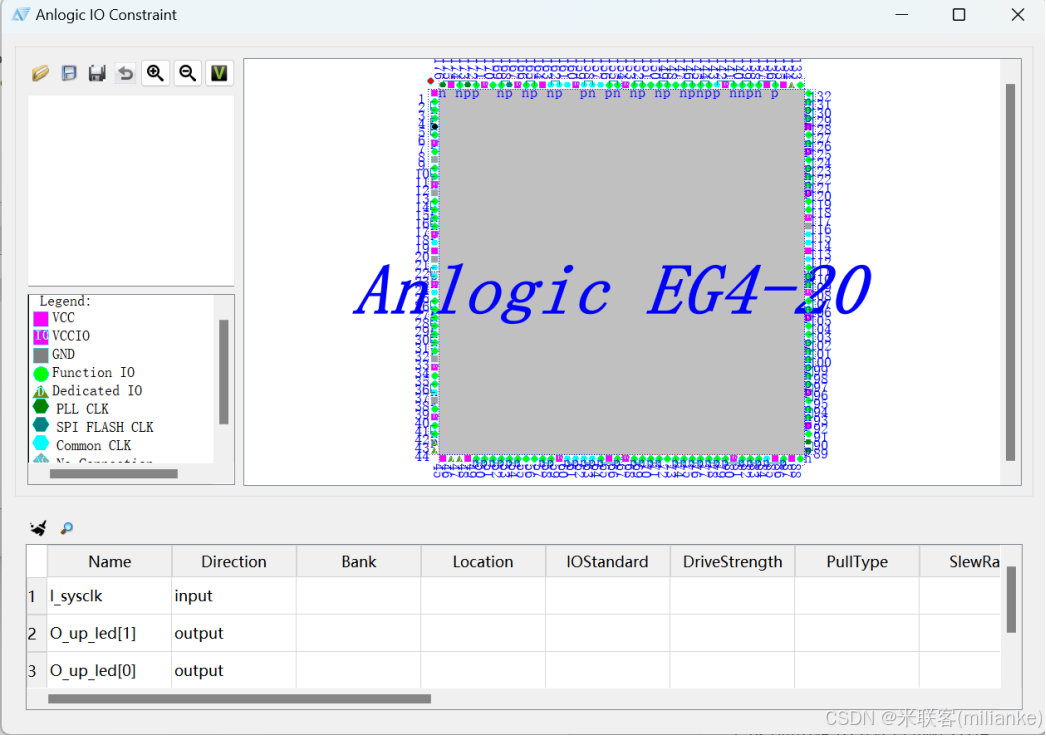Click the Function IO green circle legend icon
Screen dimensions: 1046x736
(41, 373)
